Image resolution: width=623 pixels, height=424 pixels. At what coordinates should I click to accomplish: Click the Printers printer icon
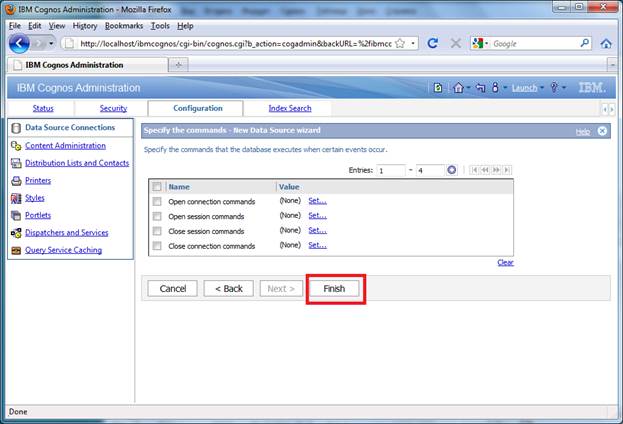point(16,181)
